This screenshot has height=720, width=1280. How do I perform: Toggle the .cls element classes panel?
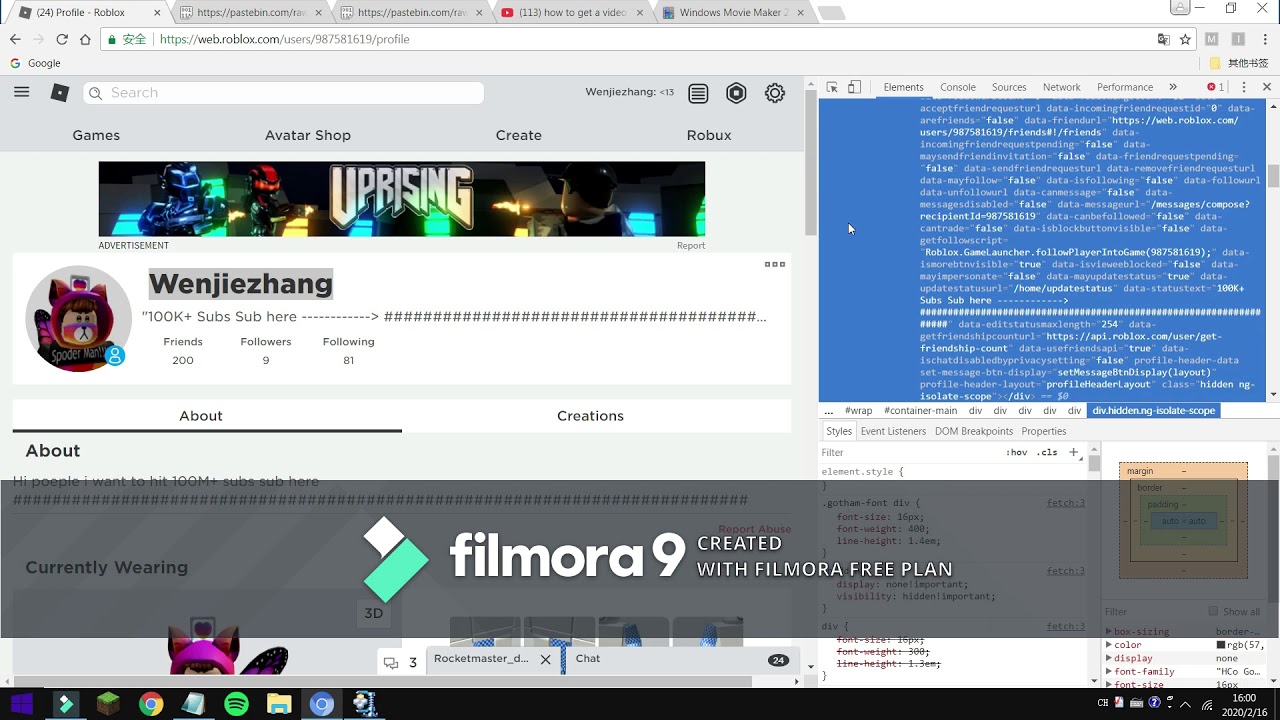coord(1047,452)
